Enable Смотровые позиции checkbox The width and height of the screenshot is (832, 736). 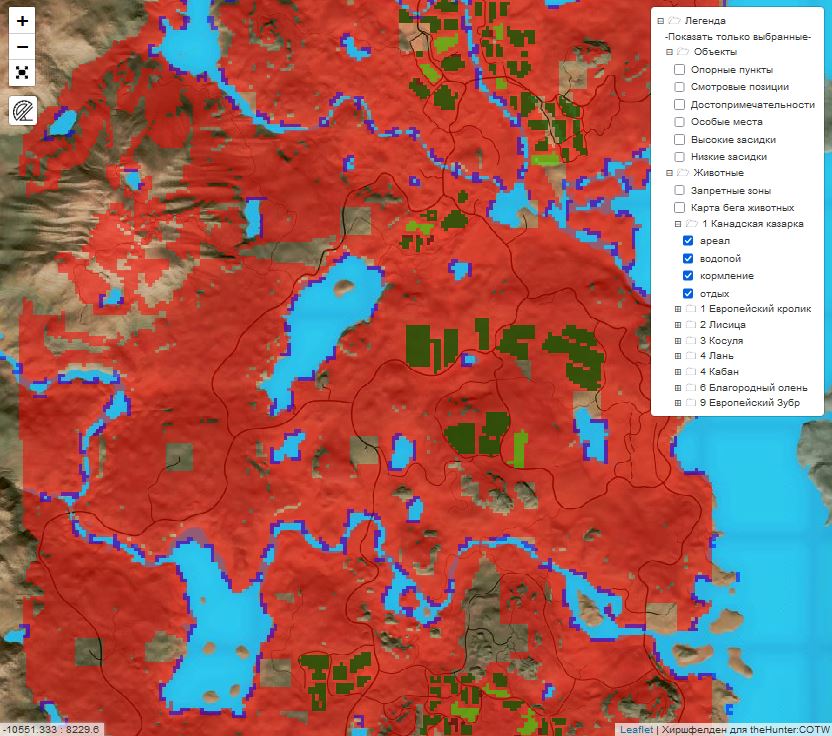click(x=679, y=86)
